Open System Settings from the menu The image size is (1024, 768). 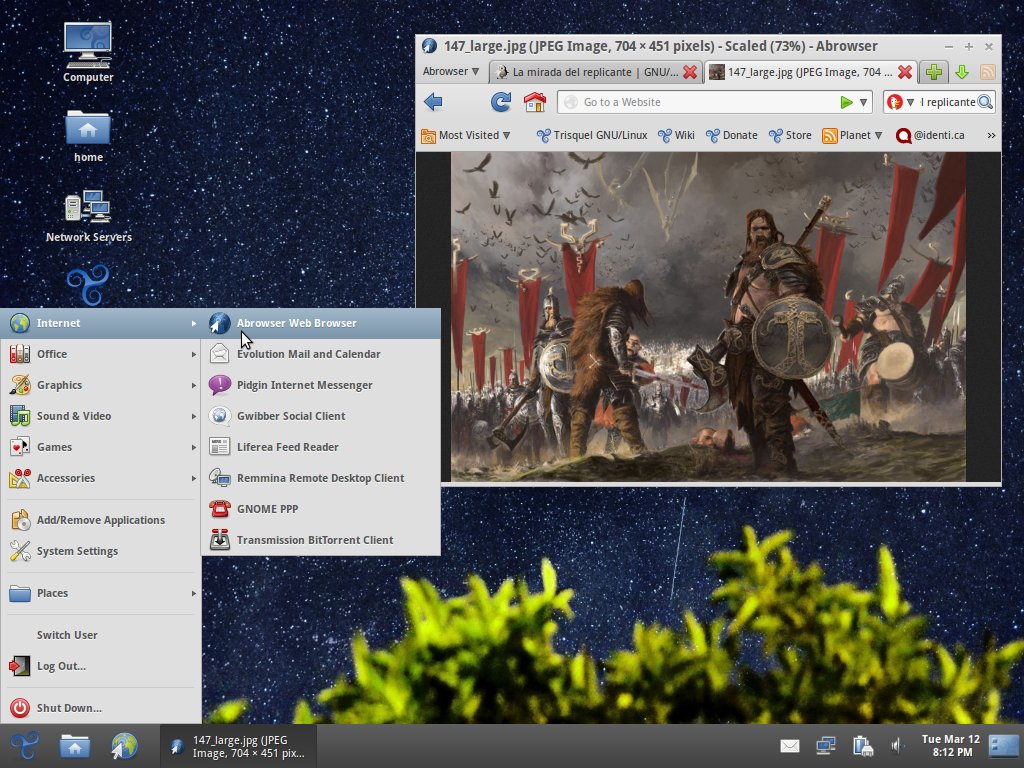click(x=101, y=551)
